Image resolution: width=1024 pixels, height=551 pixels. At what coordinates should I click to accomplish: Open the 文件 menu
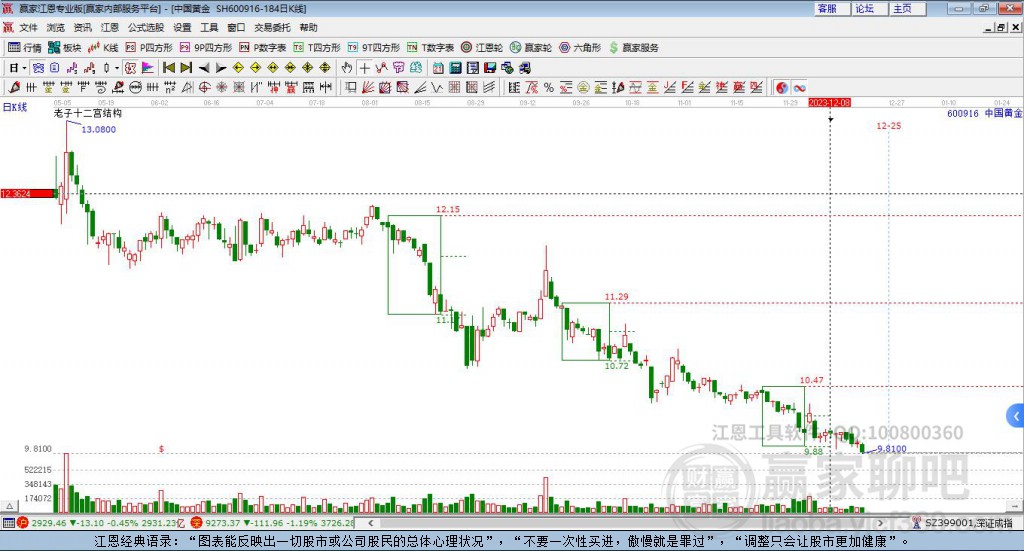[29, 27]
